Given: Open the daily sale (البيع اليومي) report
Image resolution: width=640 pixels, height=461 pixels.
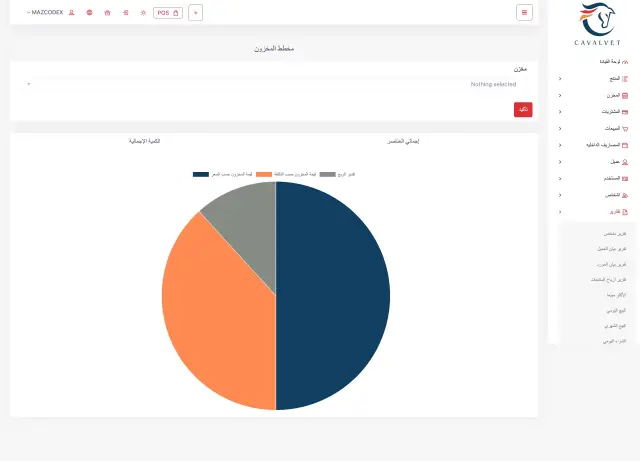Looking at the screenshot, I should coord(616,310).
